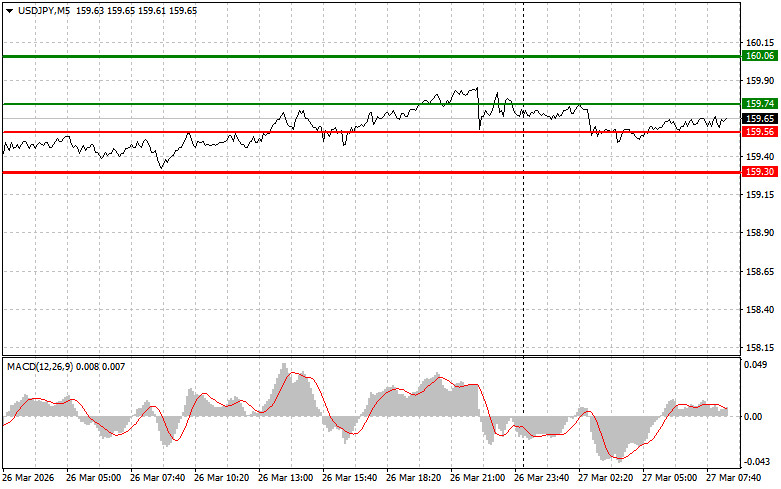The width and height of the screenshot is (781, 489).
Task: Click the 26 Mar 2026 date label
Action: pyautogui.click(x=32, y=478)
